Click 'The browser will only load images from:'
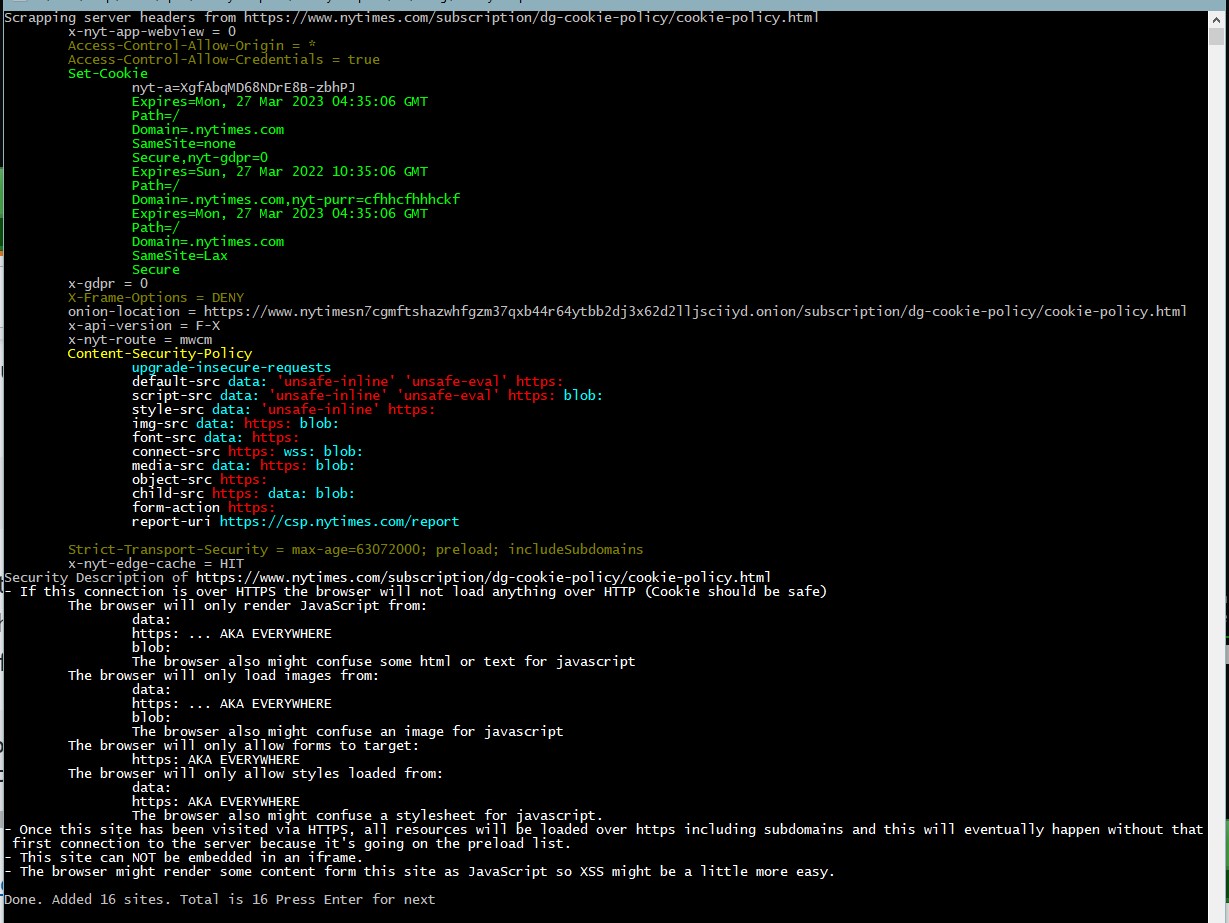 224,675
